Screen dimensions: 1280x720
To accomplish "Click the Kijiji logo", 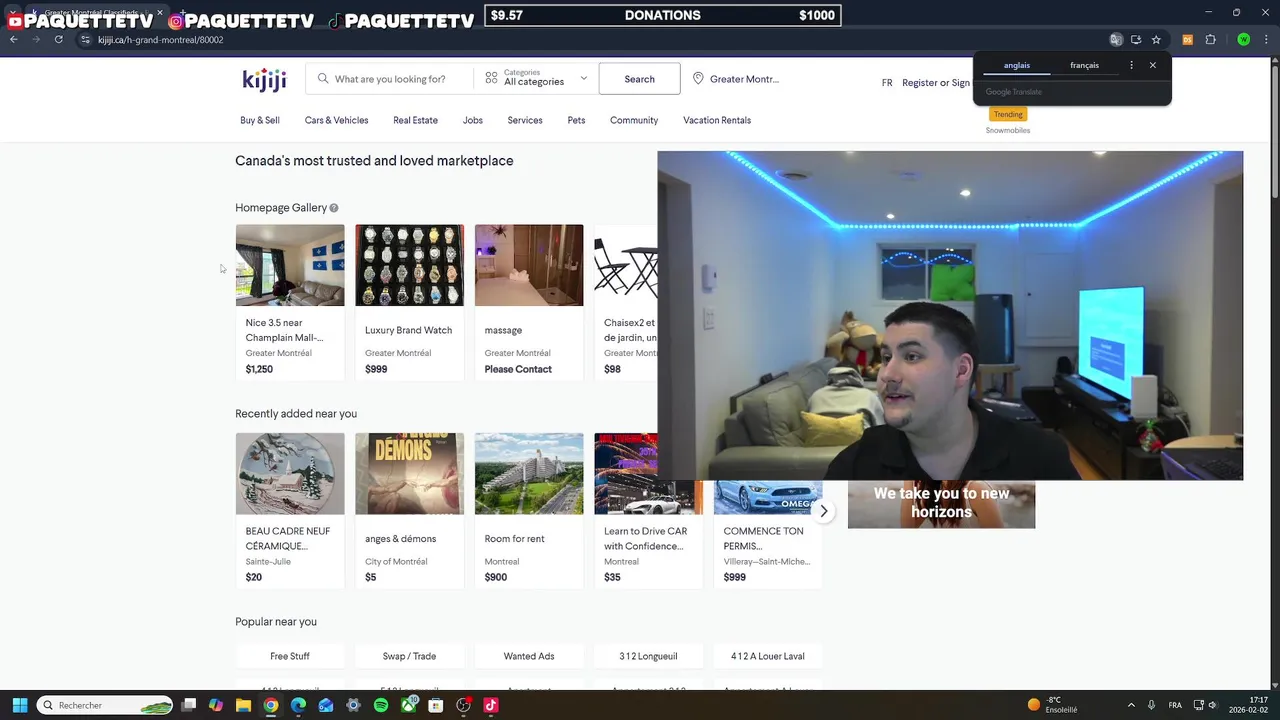I will (264, 80).
